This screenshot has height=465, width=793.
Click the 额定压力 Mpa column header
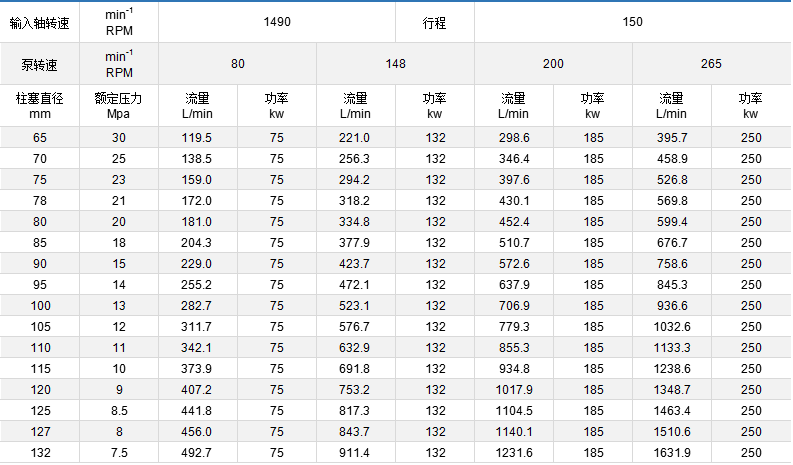[119, 106]
